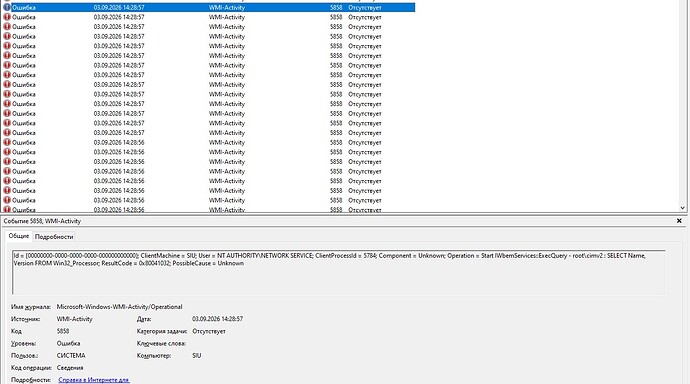Click event ID 5858 in the highlighted row

336,7
